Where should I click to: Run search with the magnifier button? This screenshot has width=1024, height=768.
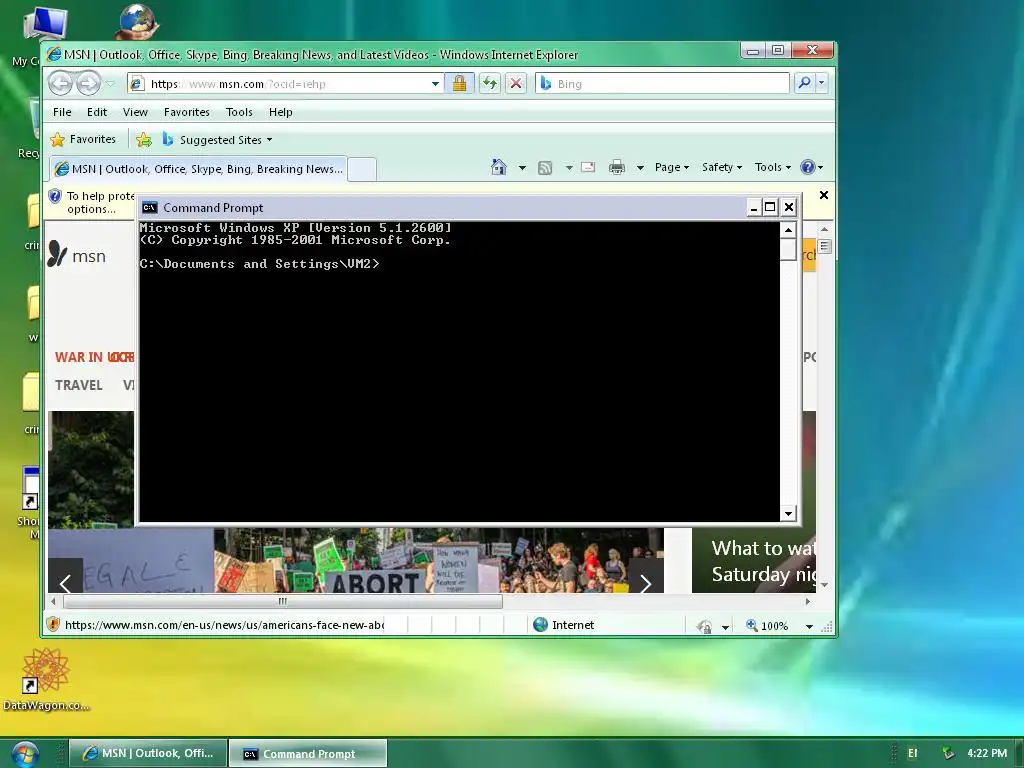(805, 83)
